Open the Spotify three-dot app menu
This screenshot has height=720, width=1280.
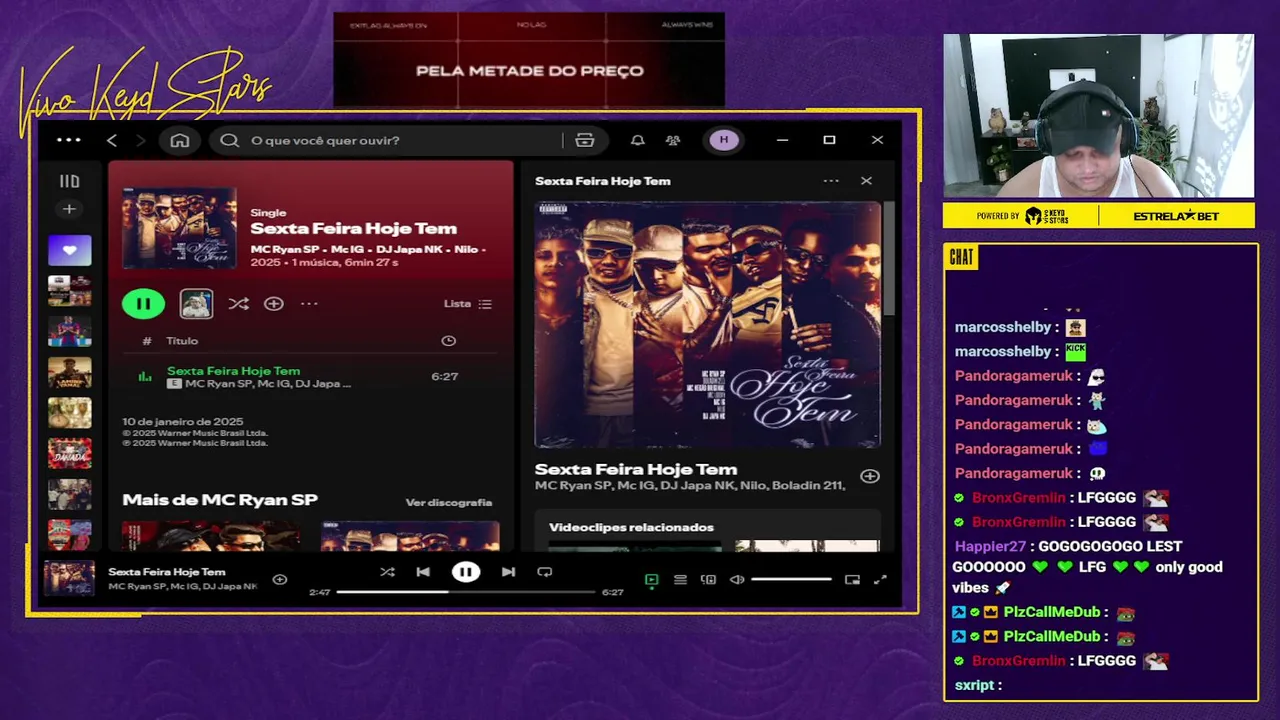[x=69, y=140]
